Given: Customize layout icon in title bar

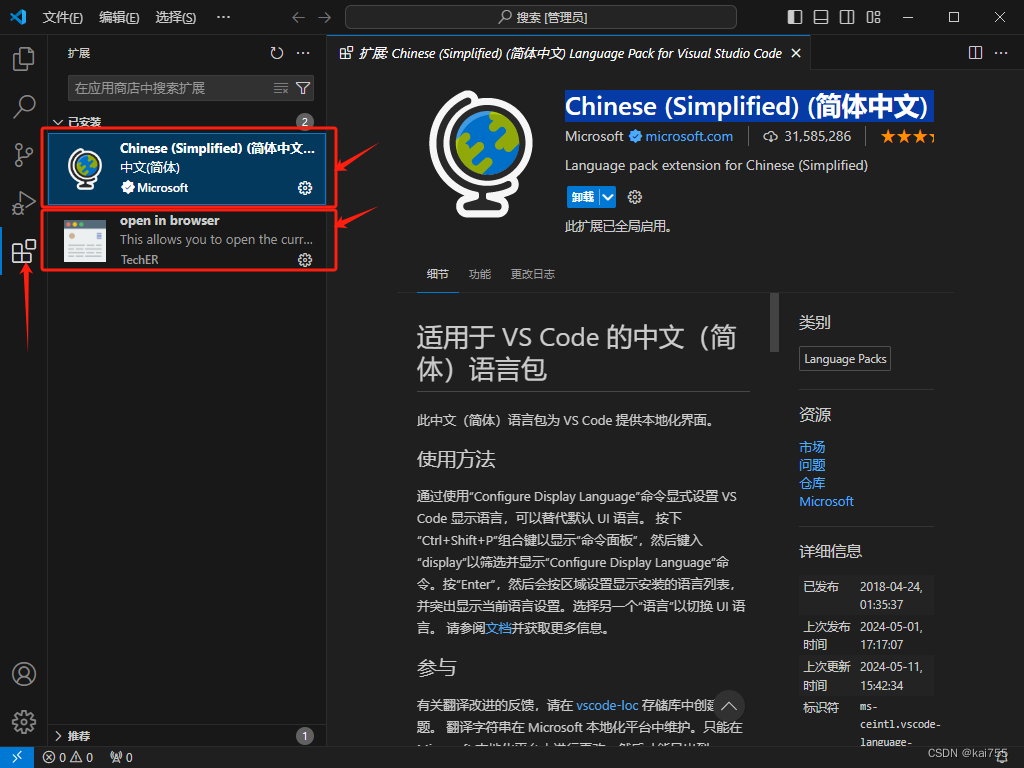Looking at the screenshot, I should coord(873,17).
